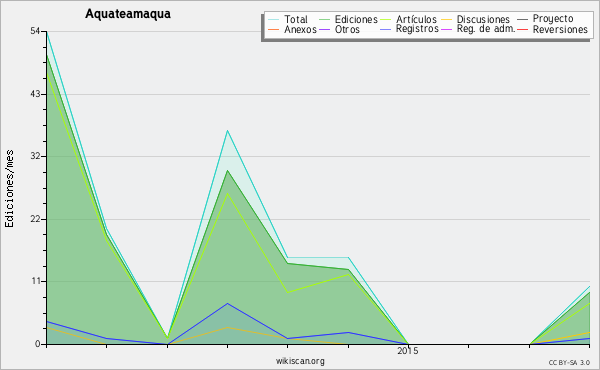Click the Otros legend label
The width and height of the screenshot is (600, 370).
[x=347, y=29]
